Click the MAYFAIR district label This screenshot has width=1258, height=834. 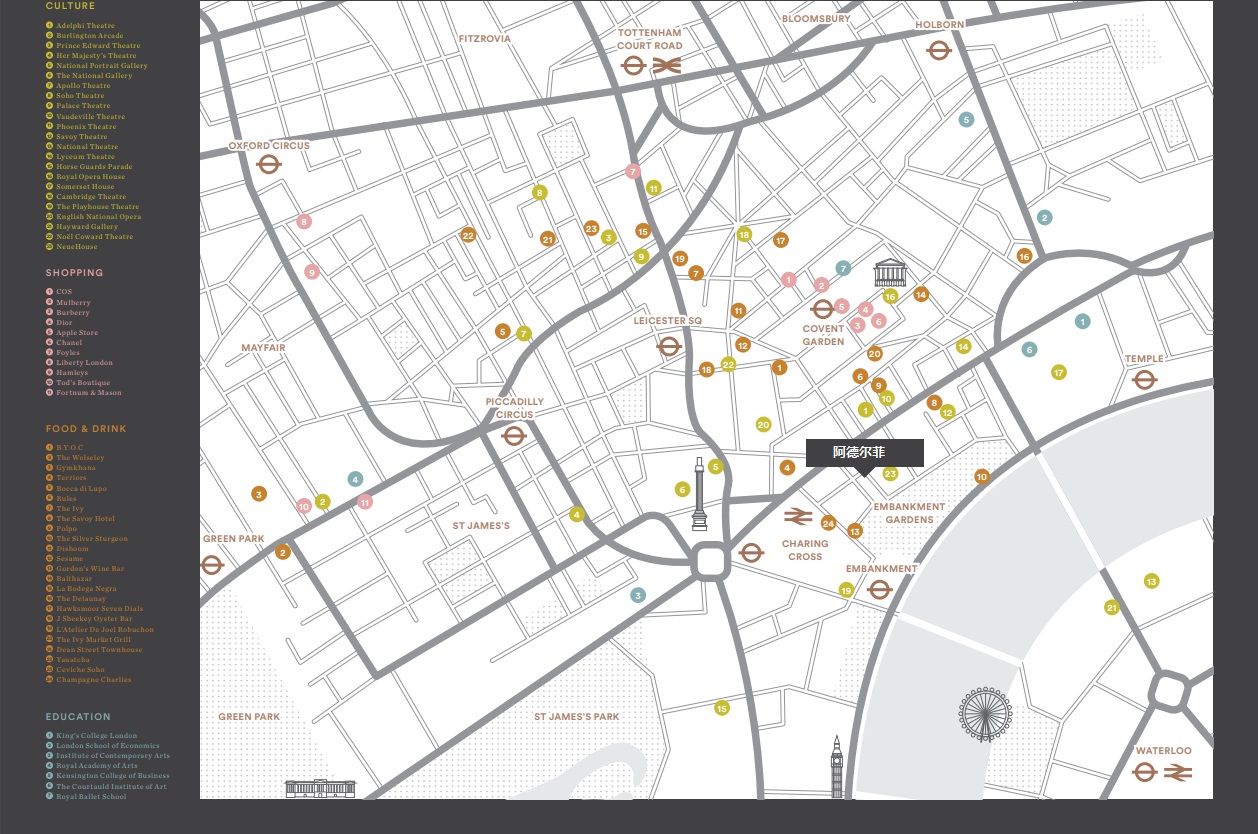coord(263,348)
